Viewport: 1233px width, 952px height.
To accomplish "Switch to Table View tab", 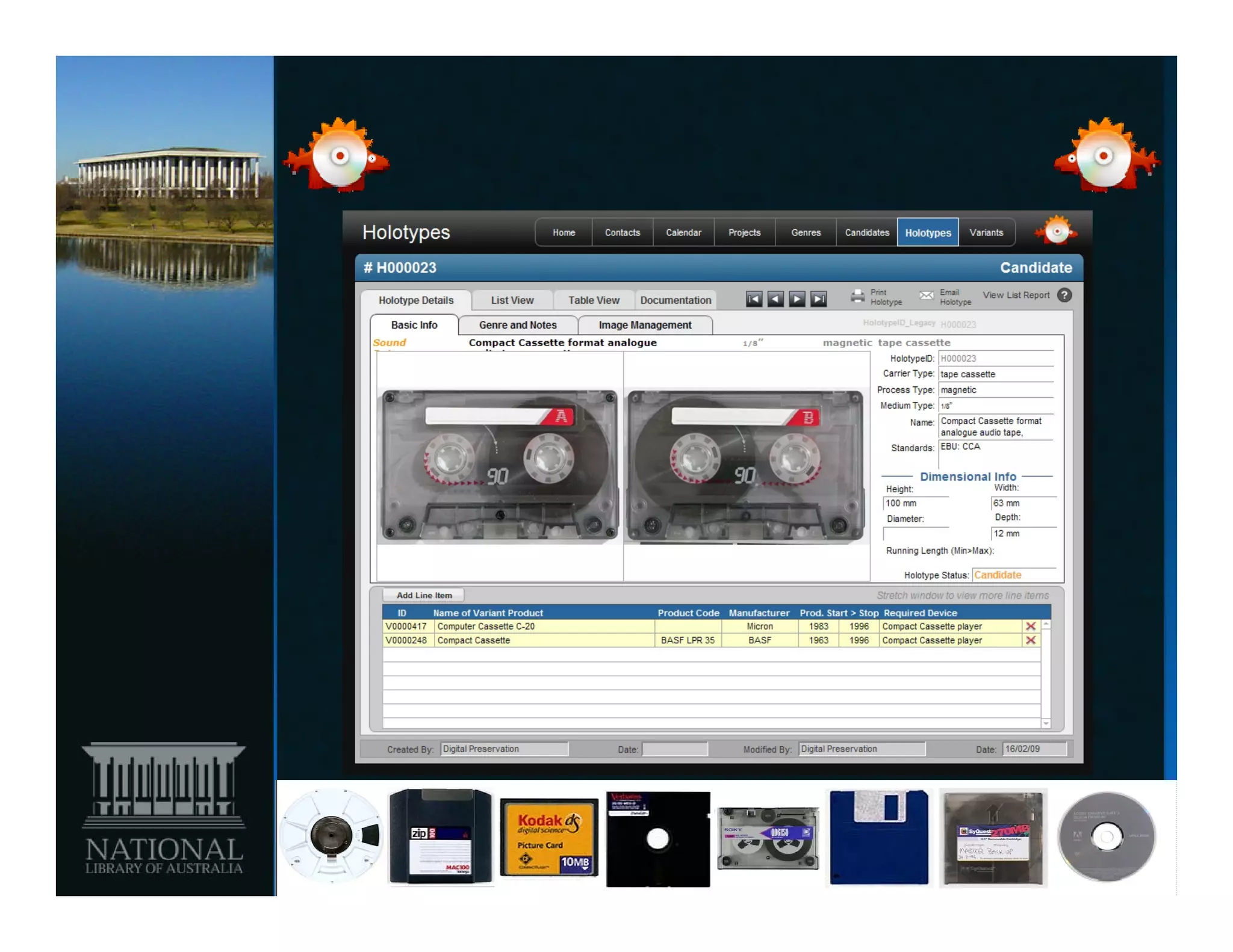I will click(593, 300).
